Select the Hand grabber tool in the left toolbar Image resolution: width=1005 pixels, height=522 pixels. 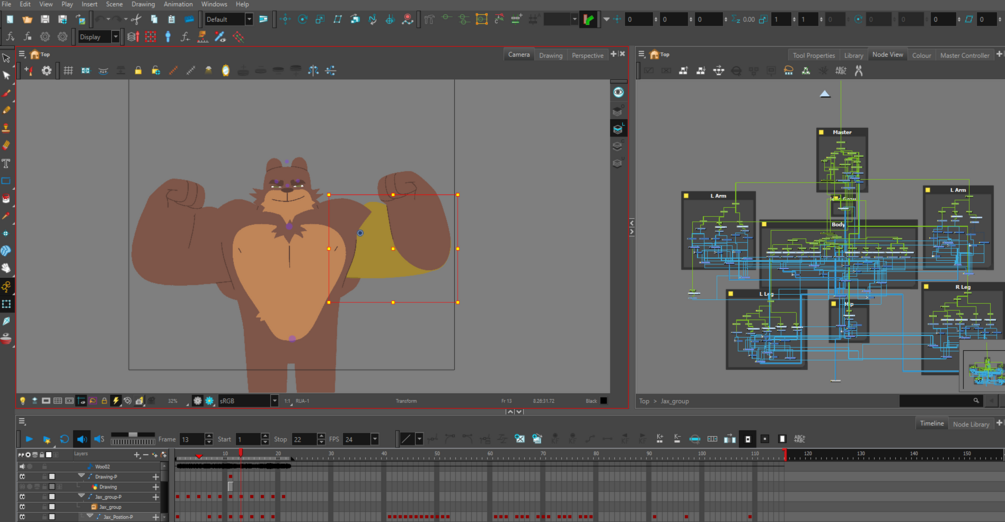tap(6, 268)
